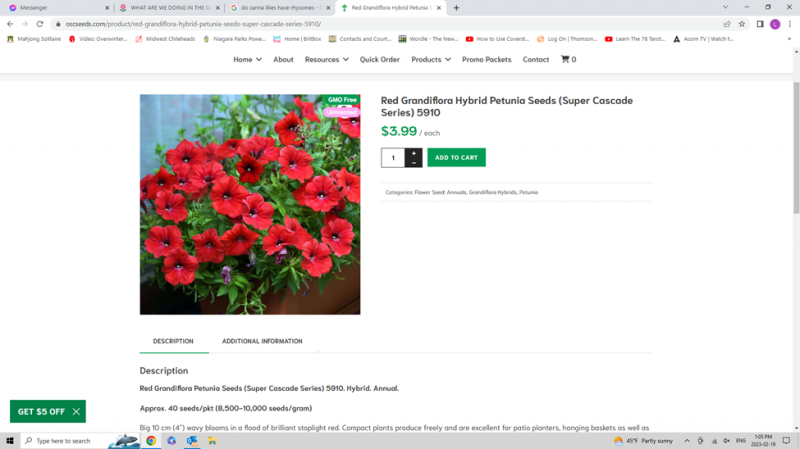Expand the Products dropdown menu
This screenshot has width=800, height=449.
[431, 60]
